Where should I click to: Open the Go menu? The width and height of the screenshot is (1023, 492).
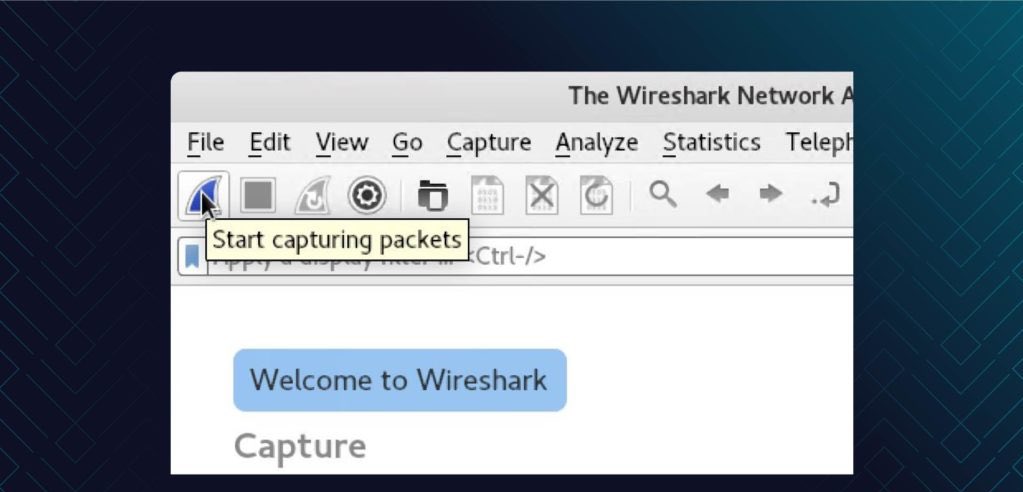[x=407, y=142]
